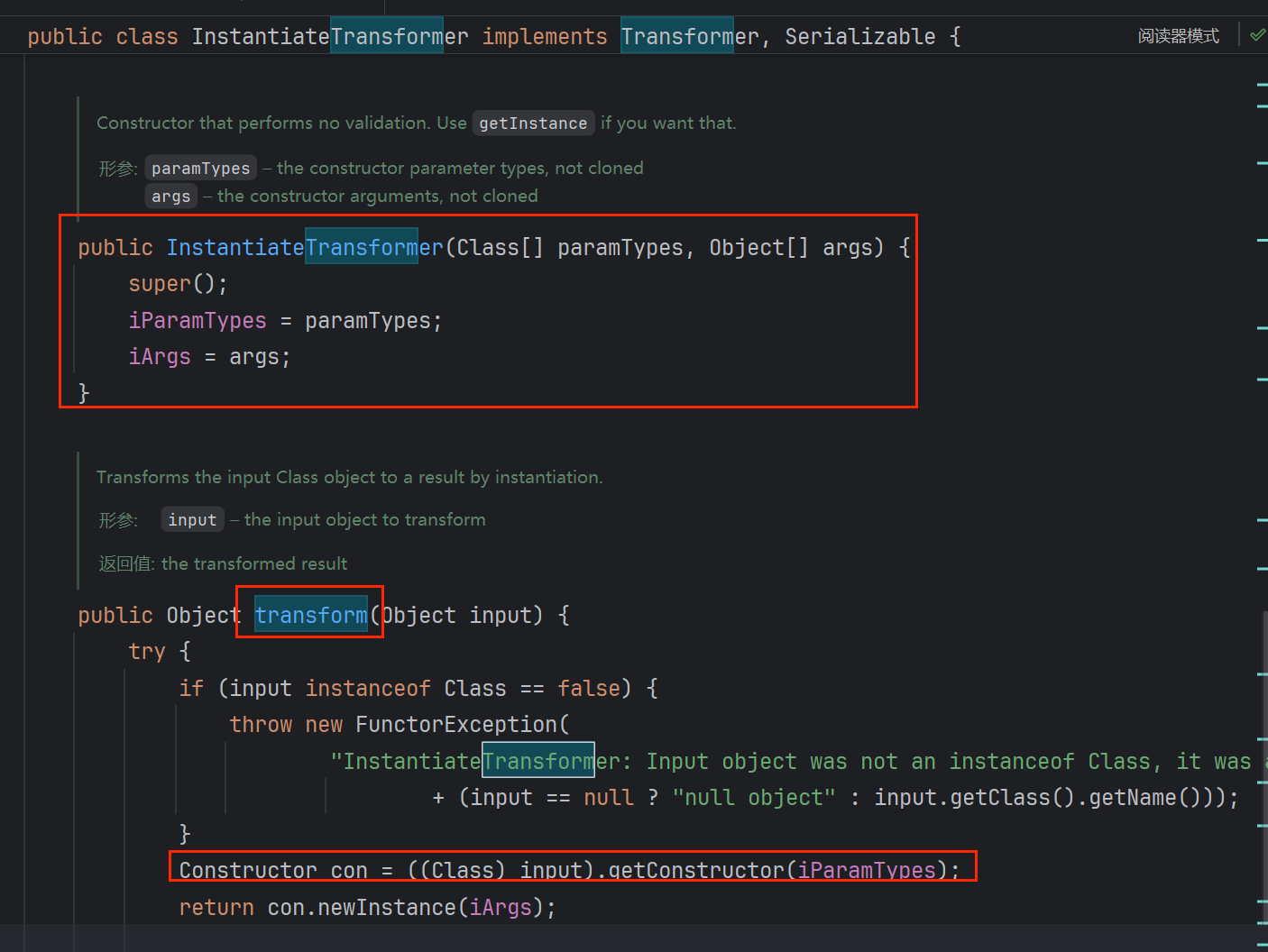Image resolution: width=1268 pixels, height=952 pixels.
Task: Place cursor on the super() call
Action: pyautogui.click(x=160, y=284)
